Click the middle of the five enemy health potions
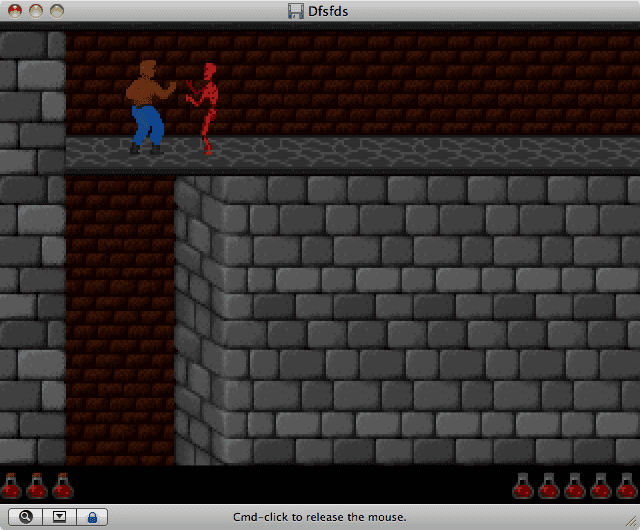 pyautogui.click(x=575, y=485)
